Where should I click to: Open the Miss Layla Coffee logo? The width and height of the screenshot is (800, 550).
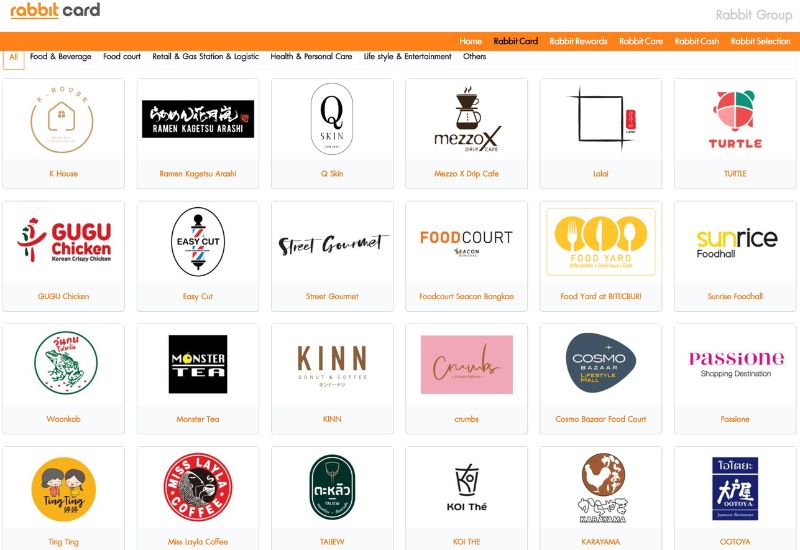[198, 487]
